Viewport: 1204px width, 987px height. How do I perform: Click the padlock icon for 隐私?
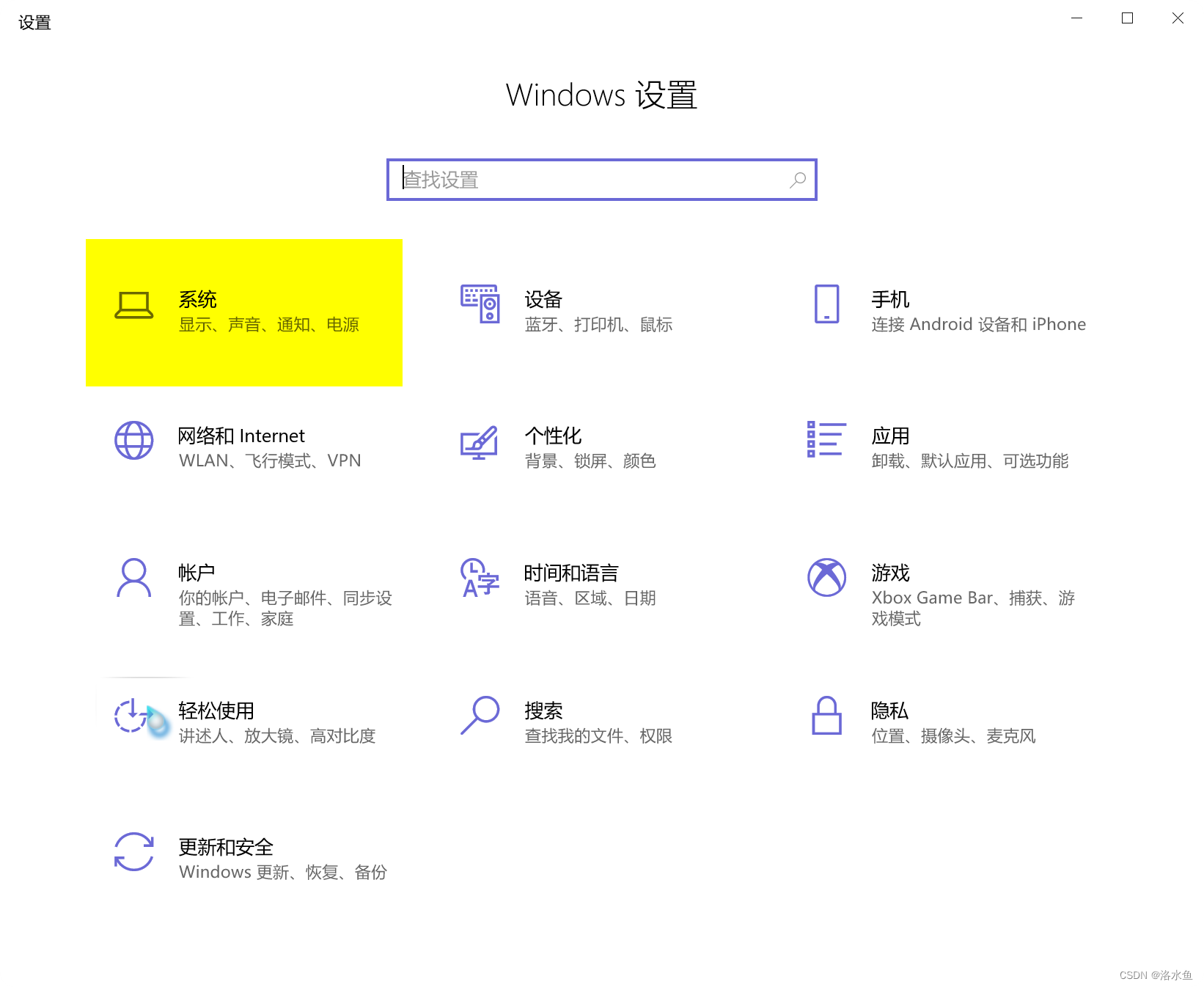826,715
